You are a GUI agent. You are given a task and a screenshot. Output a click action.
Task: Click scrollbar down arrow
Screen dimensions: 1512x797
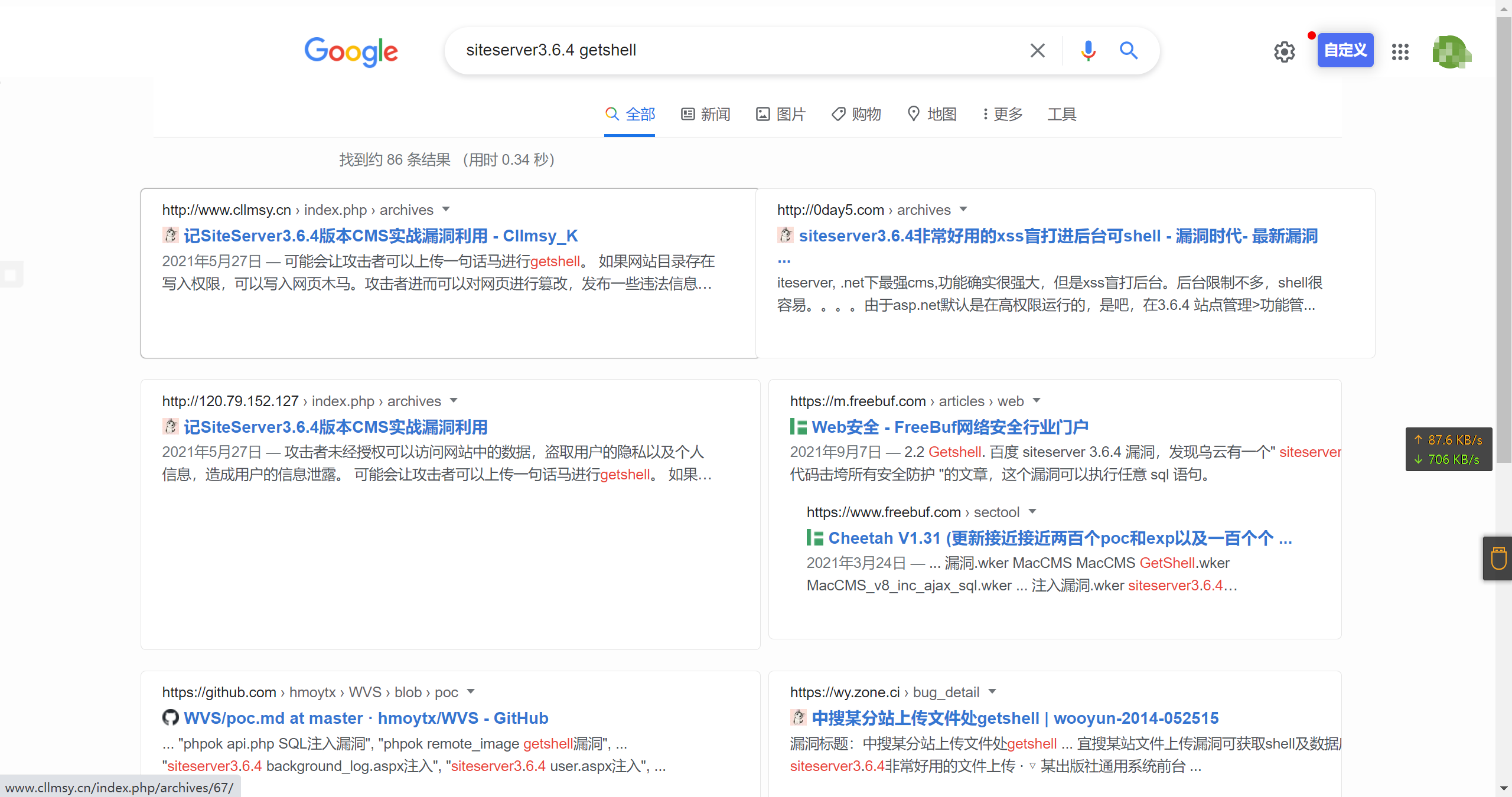coord(1504,789)
